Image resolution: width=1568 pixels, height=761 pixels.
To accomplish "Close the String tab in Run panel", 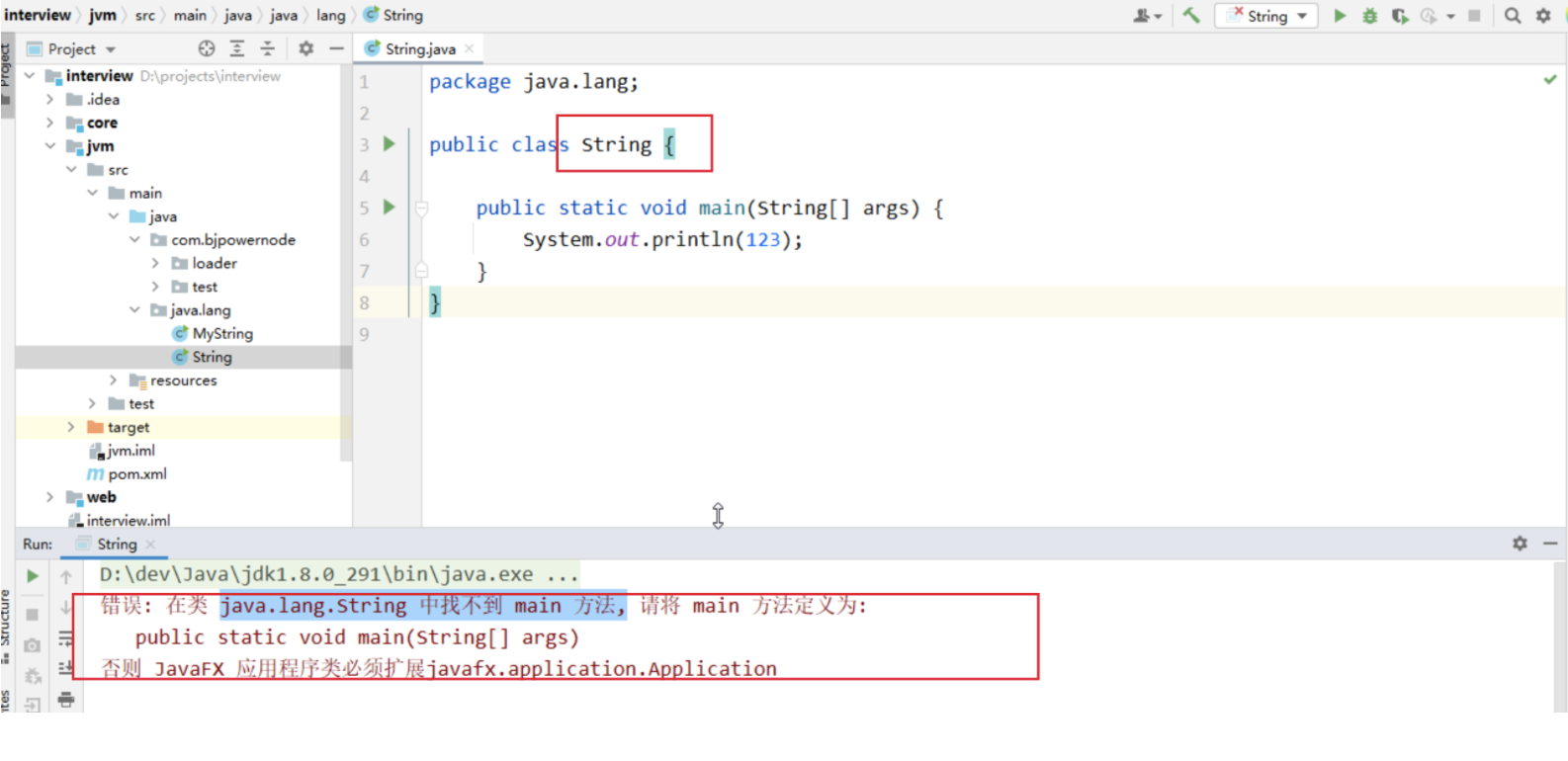I will point(150,545).
